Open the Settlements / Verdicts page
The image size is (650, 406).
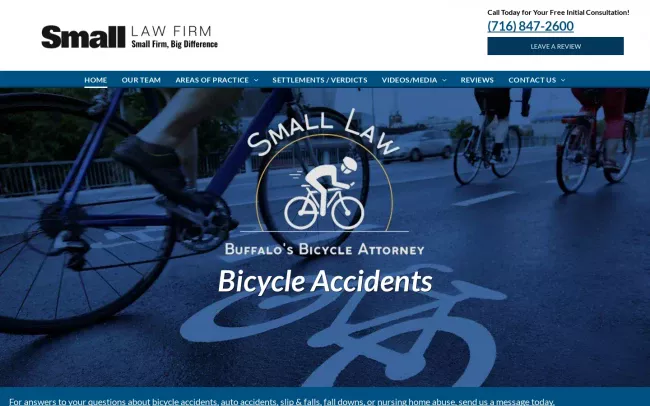pyautogui.click(x=320, y=80)
